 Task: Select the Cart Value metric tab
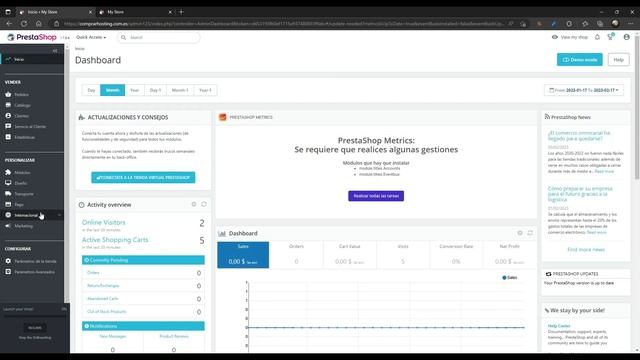(x=349, y=255)
